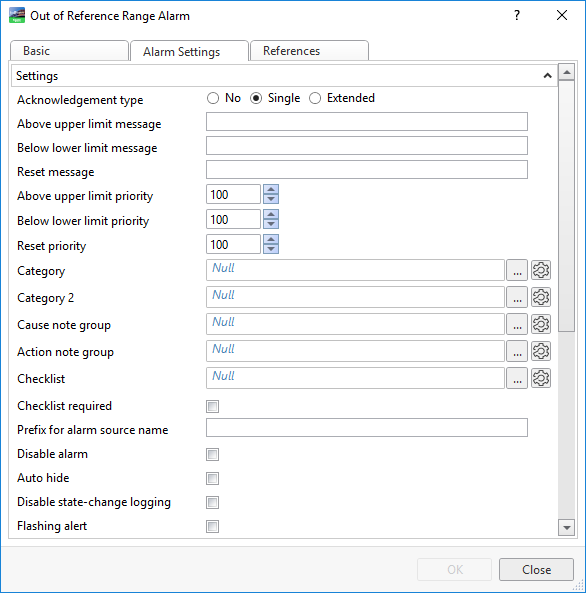Click the Action note group Null field
Screen dimensions: 586x593
coord(355,351)
